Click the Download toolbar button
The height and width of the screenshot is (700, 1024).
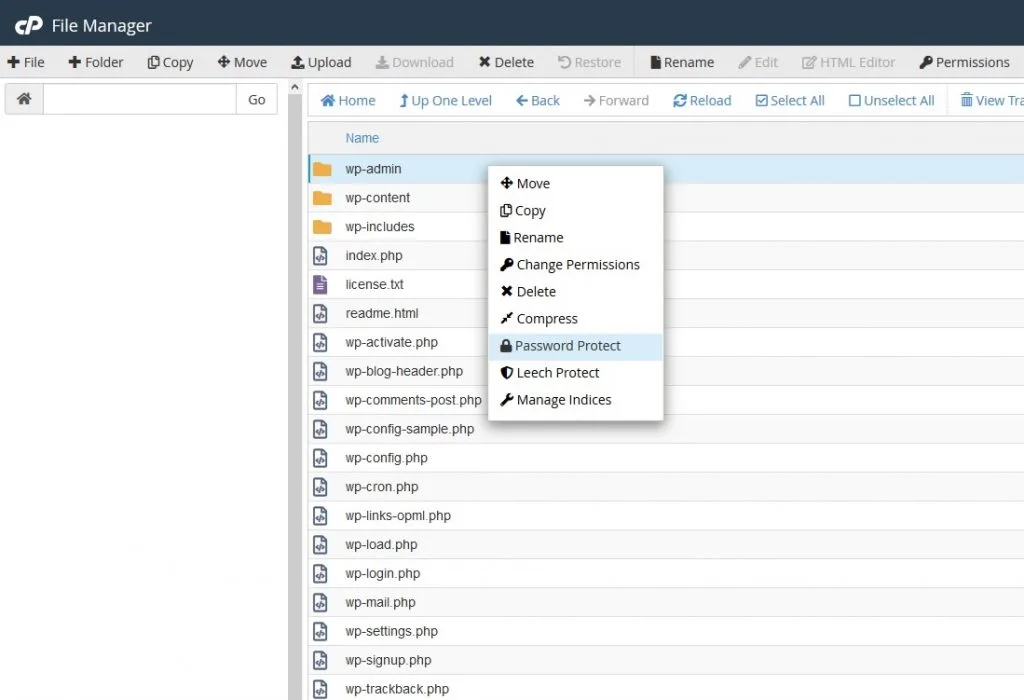[415, 62]
